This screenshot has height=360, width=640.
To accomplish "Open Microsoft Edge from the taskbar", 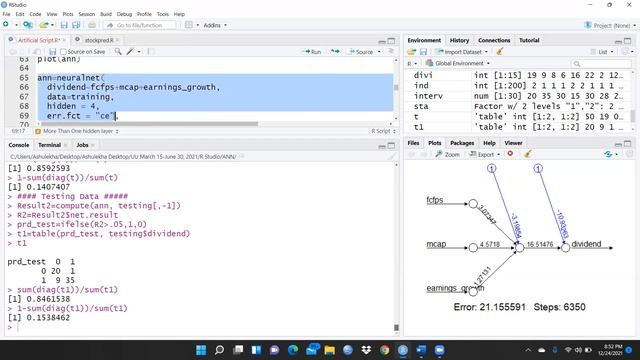I will pos(293,350).
